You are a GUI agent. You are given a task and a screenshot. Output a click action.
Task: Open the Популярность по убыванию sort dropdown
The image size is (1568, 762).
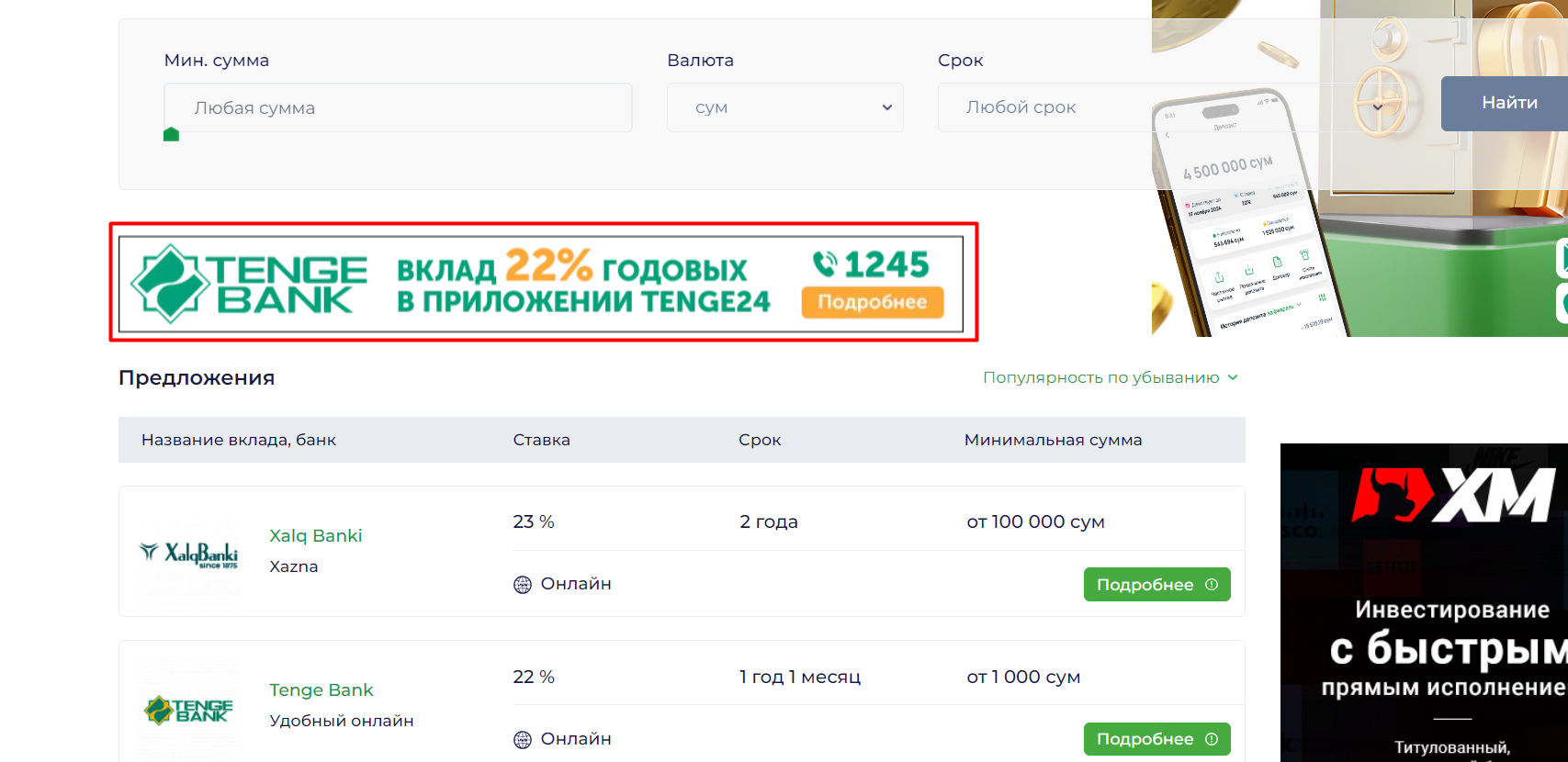[x=1111, y=377]
